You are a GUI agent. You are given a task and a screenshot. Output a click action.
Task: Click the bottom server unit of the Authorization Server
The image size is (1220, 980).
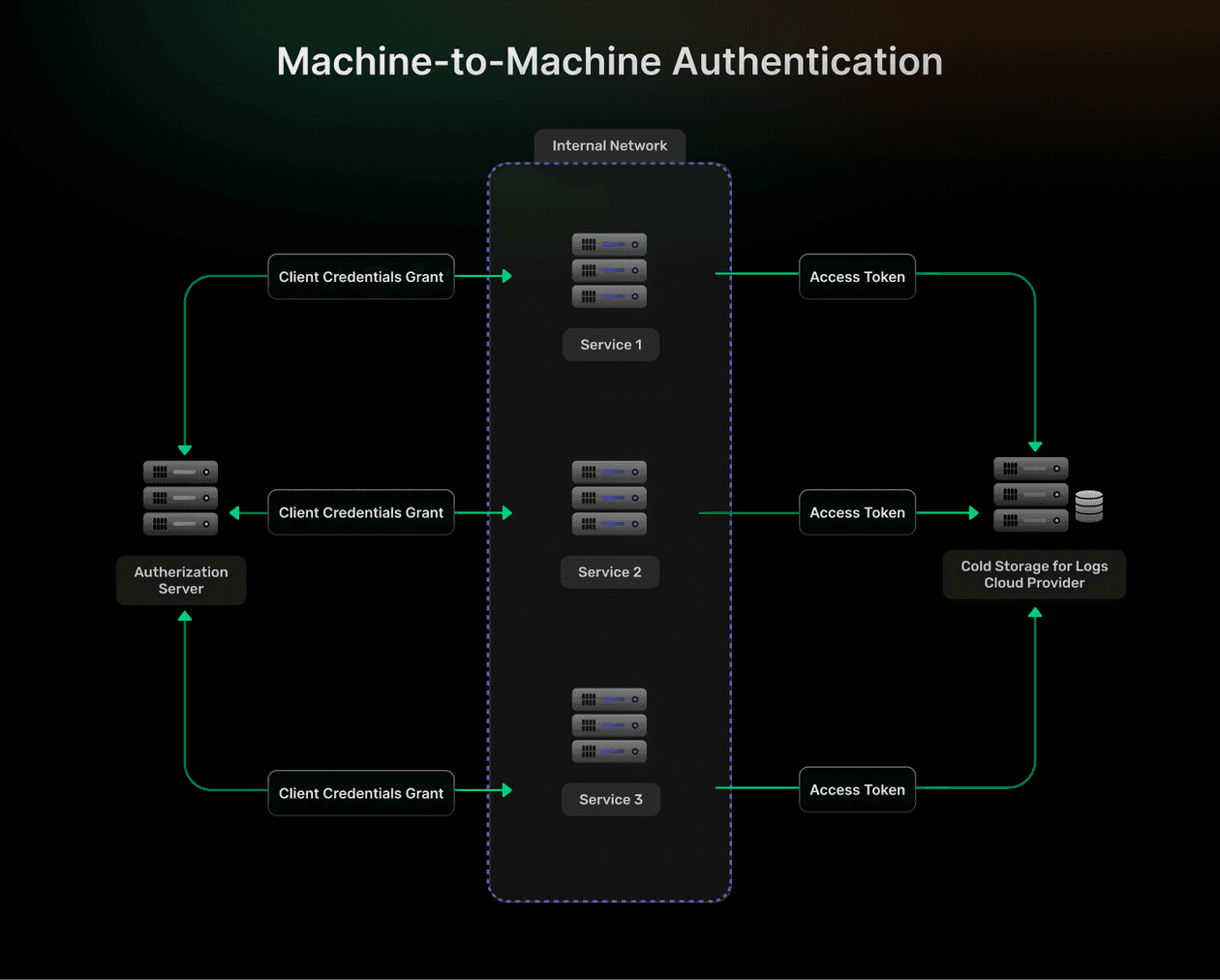tap(180, 524)
